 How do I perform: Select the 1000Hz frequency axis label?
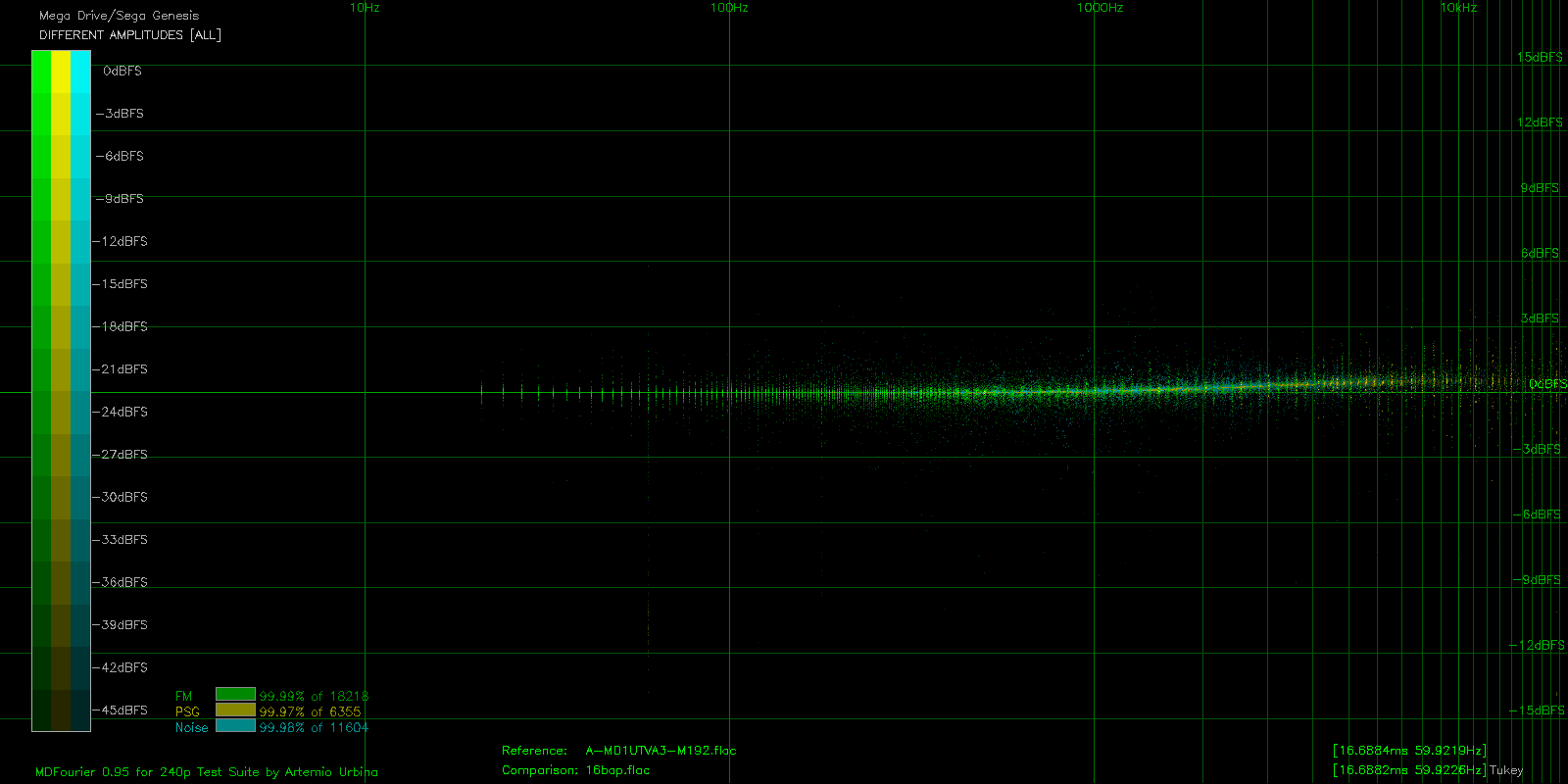(1100, 8)
